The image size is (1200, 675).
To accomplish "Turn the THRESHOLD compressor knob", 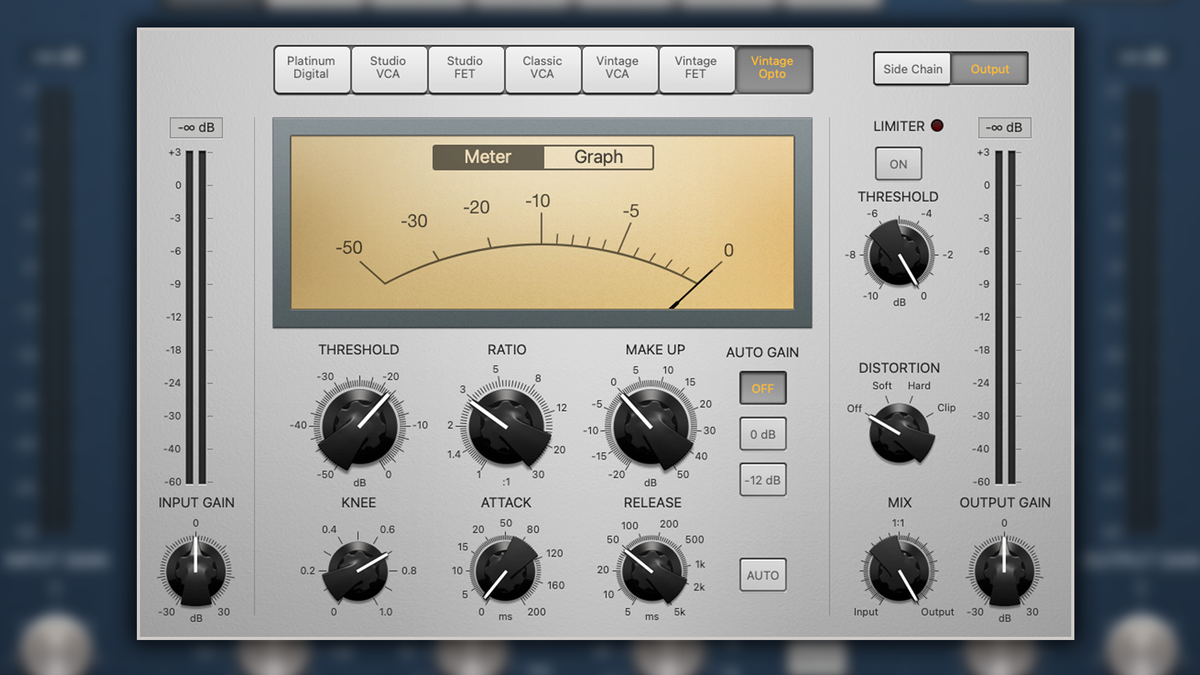I will (358, 424).
